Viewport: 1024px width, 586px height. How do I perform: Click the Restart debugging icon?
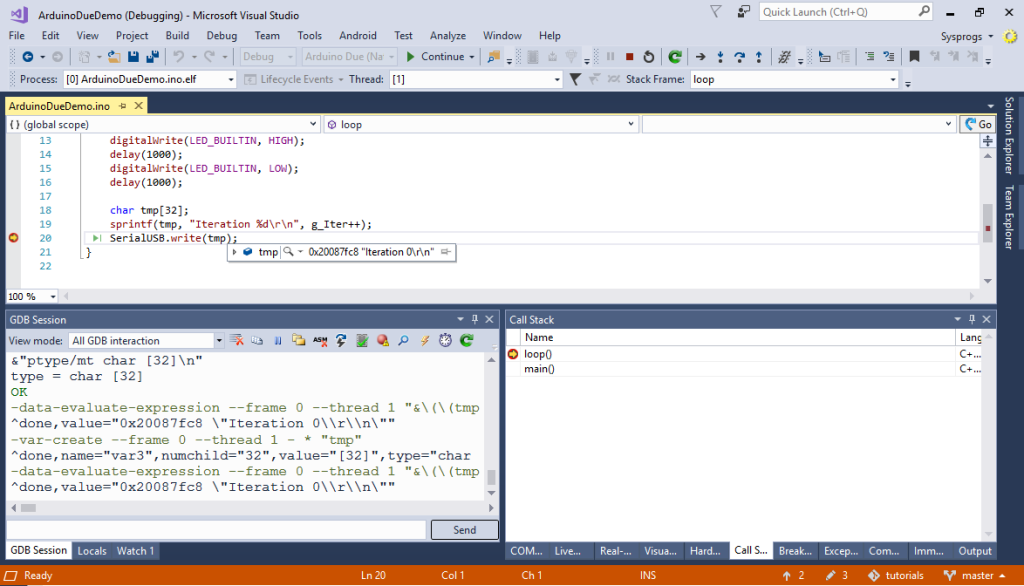pyautogui.click(x=648, y=57)
